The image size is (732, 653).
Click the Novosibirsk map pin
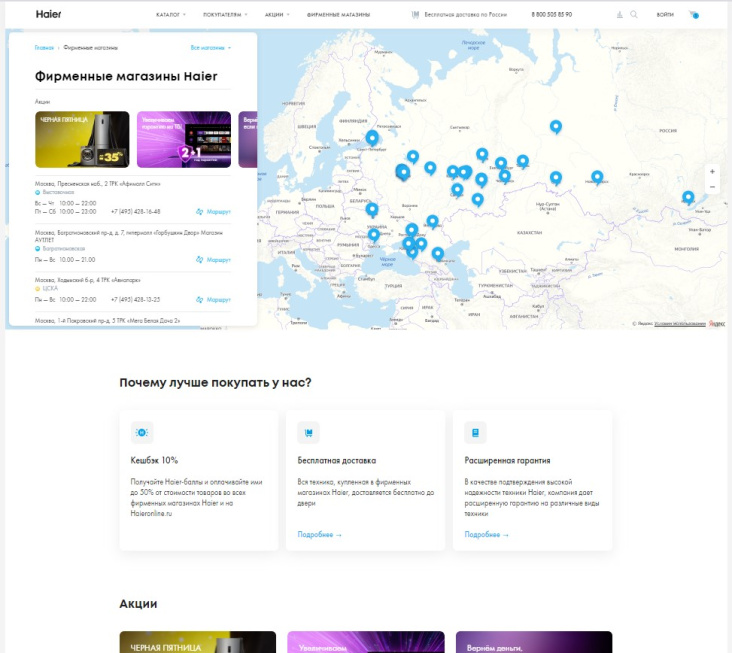pos(597,177)
